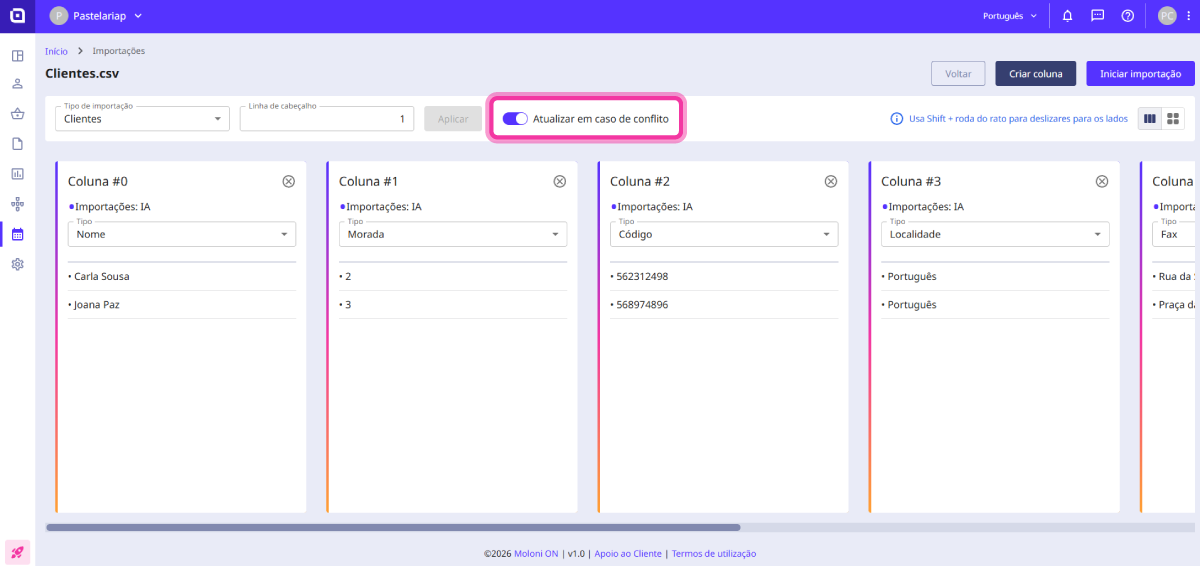Remove Coluna #0 with its X icon
Screen dimensions: 1200x566
click(288, 181)
